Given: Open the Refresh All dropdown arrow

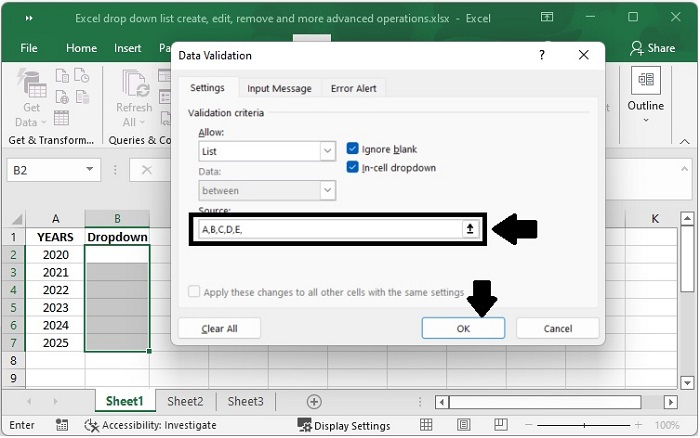Looking at the screenshot, I should pyautogui.click(x=142, y=122).
